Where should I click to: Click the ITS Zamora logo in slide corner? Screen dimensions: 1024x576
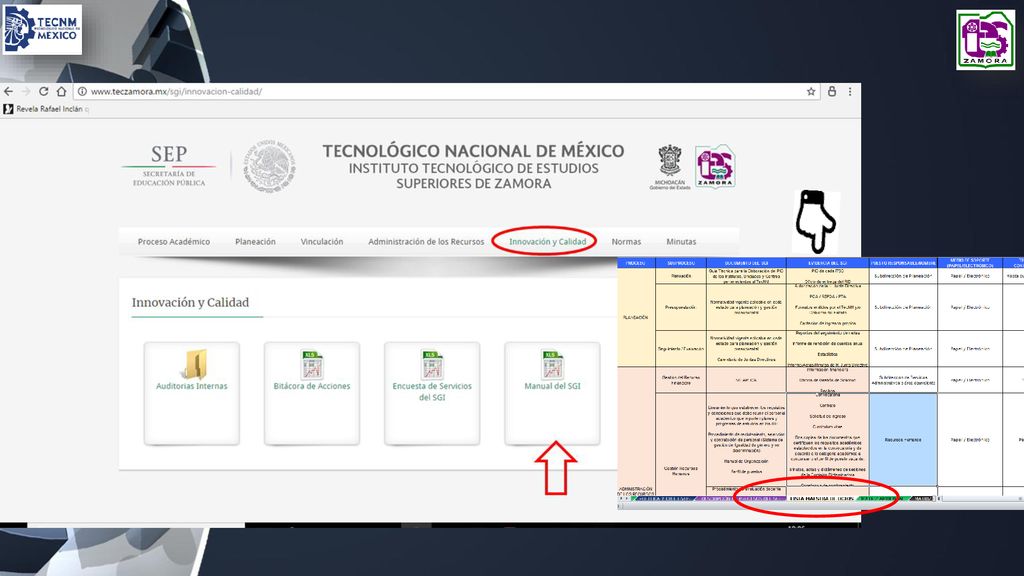coord(985,39)
